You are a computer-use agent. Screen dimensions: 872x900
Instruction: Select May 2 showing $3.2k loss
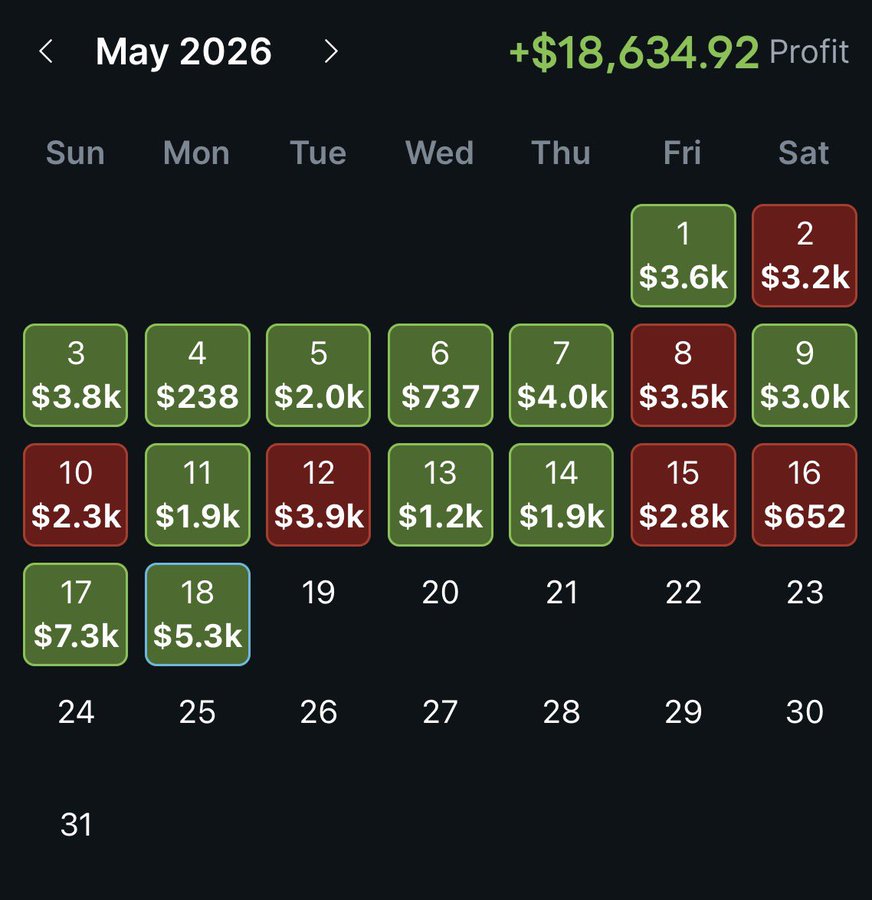coord(804,255)
